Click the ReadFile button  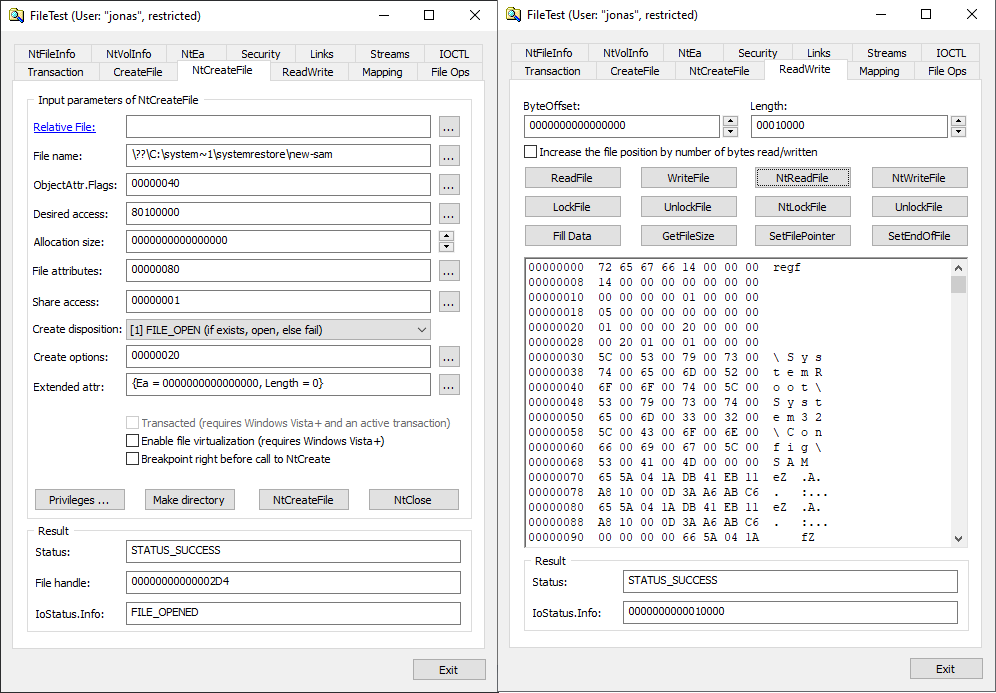(x=572, y=178)
